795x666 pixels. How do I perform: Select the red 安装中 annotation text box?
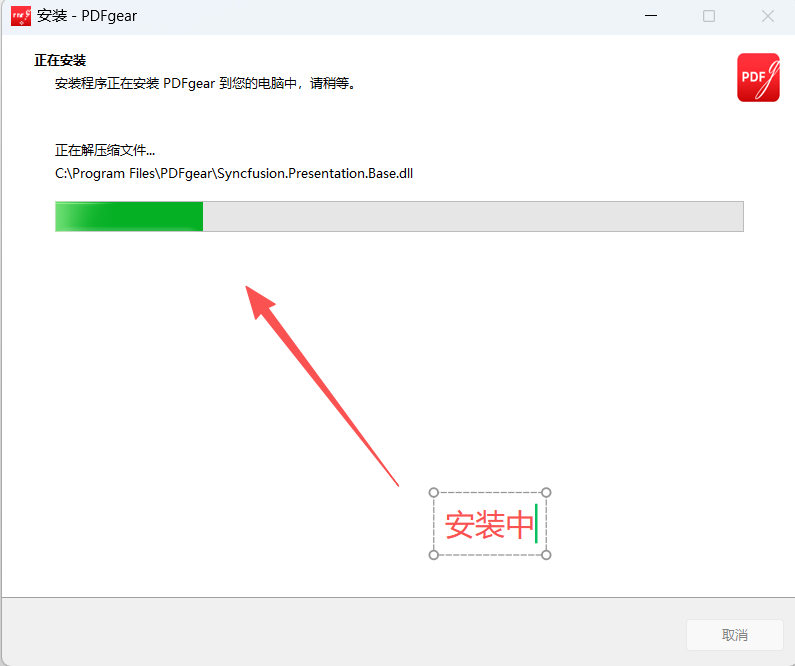[490, 524]
